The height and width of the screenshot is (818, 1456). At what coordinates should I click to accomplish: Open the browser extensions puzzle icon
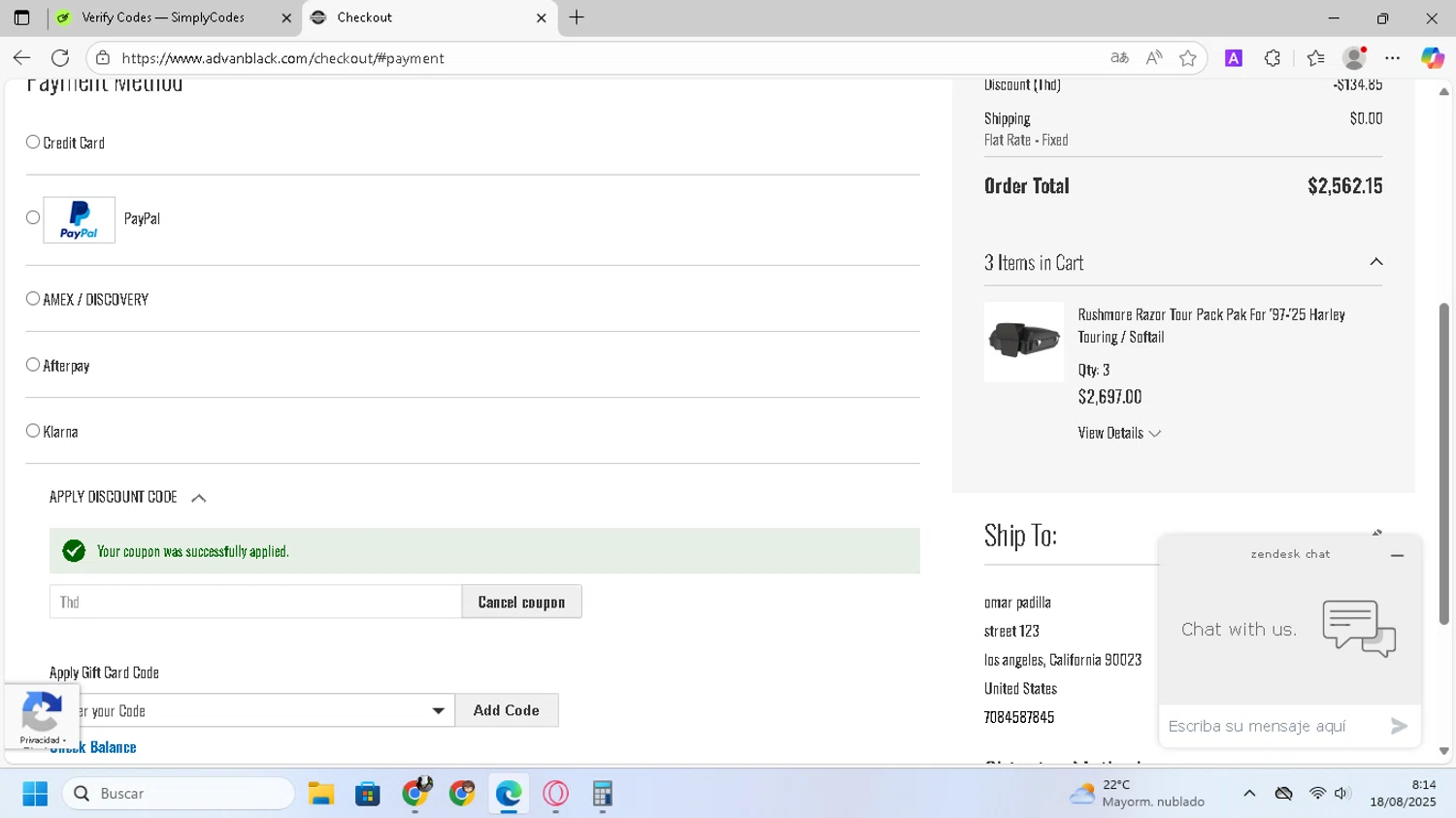1273,58
